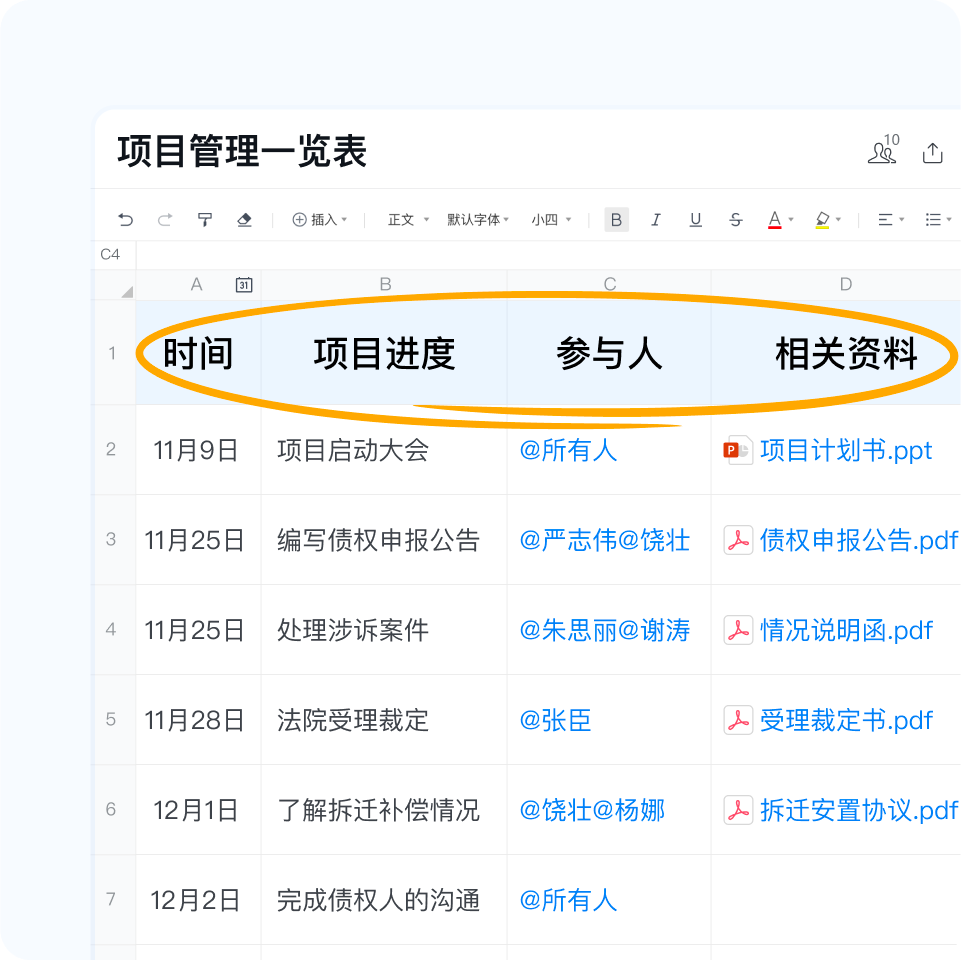
Task: Redo the last action
Action: [165, 219]
